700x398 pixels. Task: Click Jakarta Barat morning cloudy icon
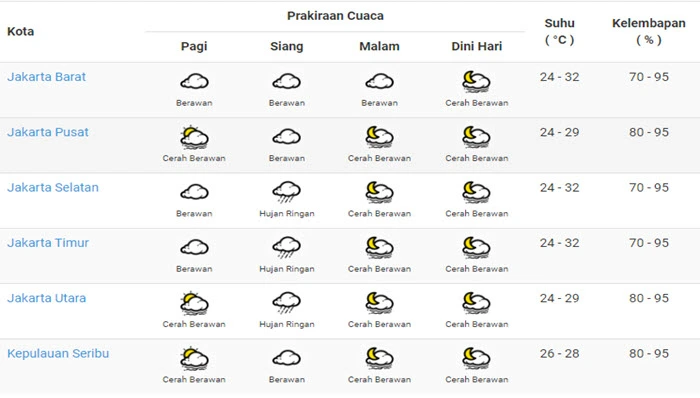[194, 82]
